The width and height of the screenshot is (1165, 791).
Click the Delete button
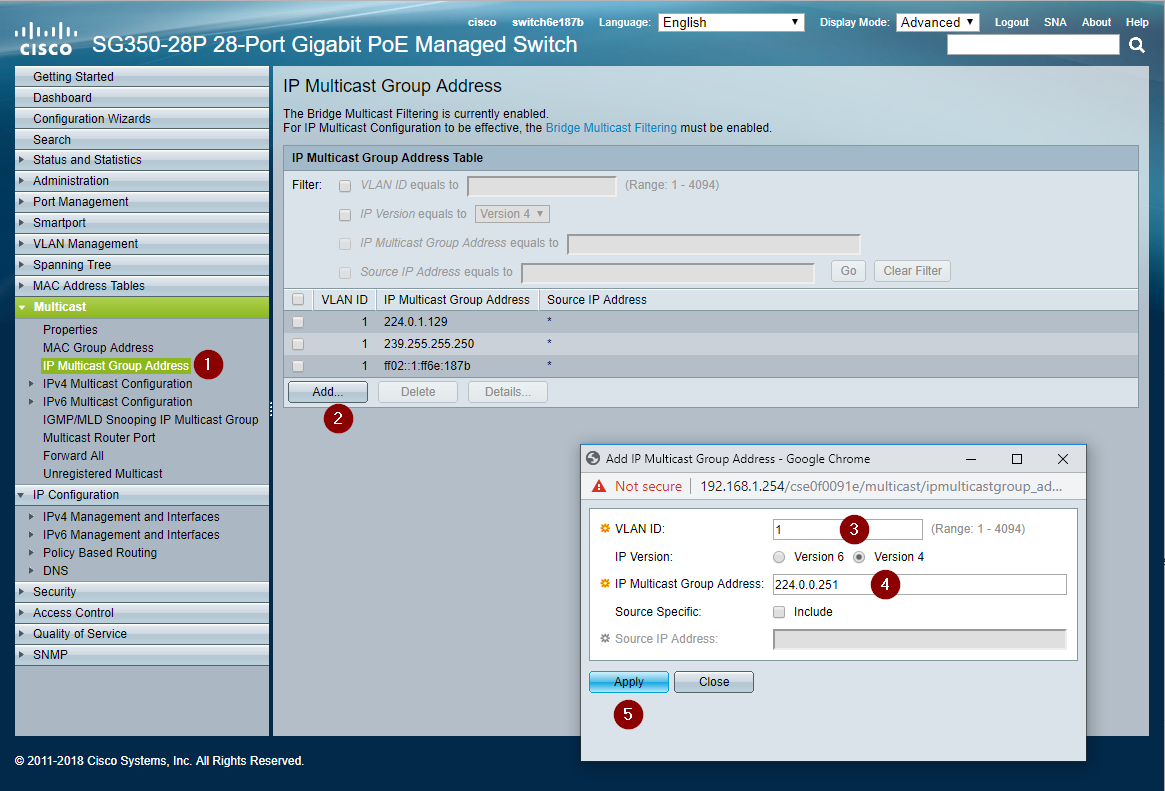(x=418, y=392)
